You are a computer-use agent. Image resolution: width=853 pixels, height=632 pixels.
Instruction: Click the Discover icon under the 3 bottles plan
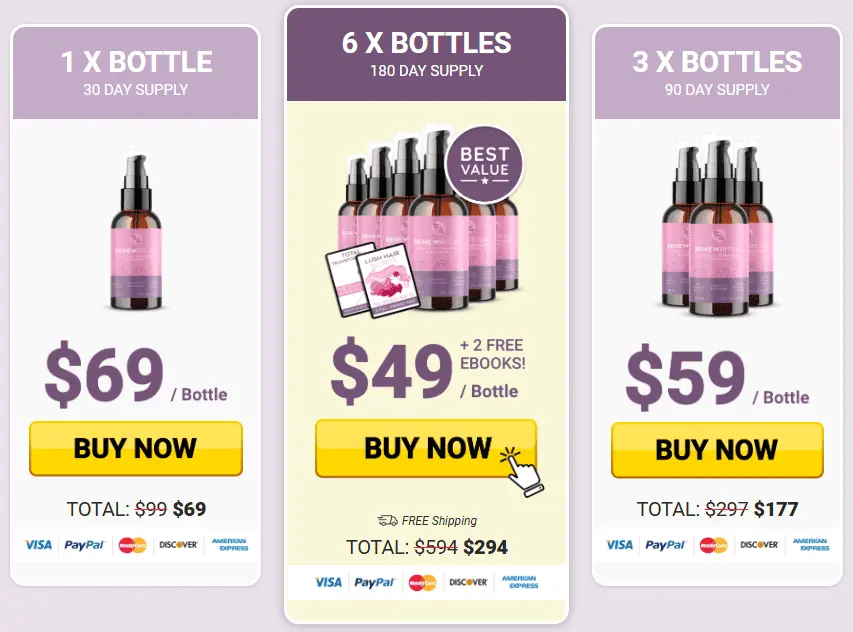[762, 546]
